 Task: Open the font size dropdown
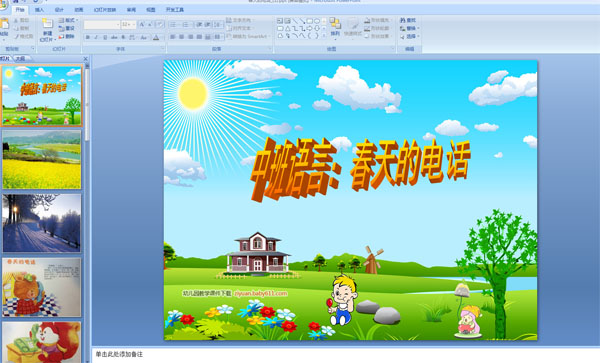click(134, 25)
